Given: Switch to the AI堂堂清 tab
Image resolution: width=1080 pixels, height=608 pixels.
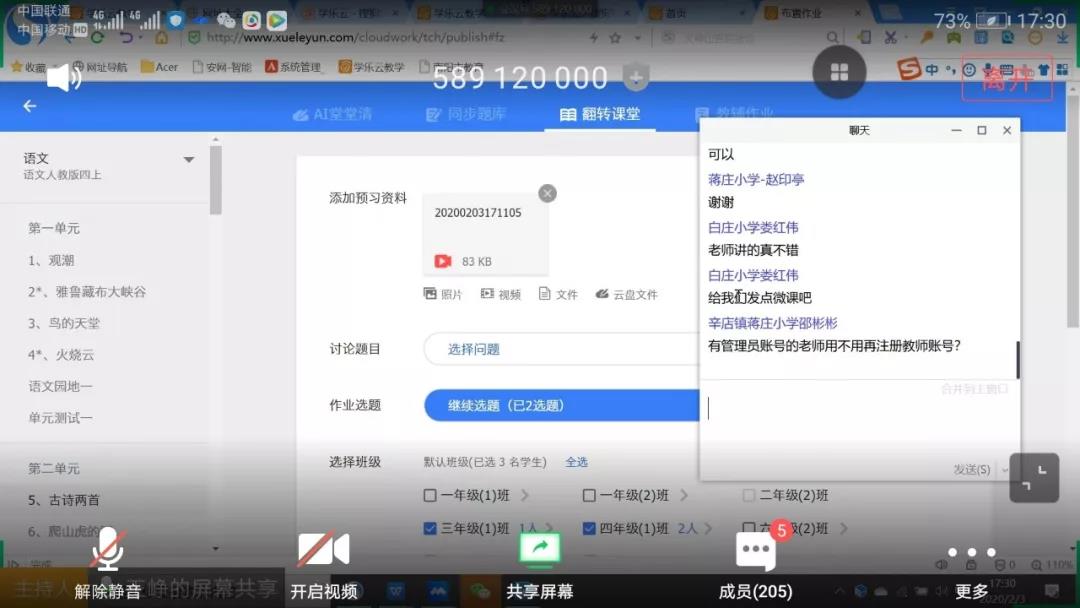Looking at the screenshot, I should (333, 114).
